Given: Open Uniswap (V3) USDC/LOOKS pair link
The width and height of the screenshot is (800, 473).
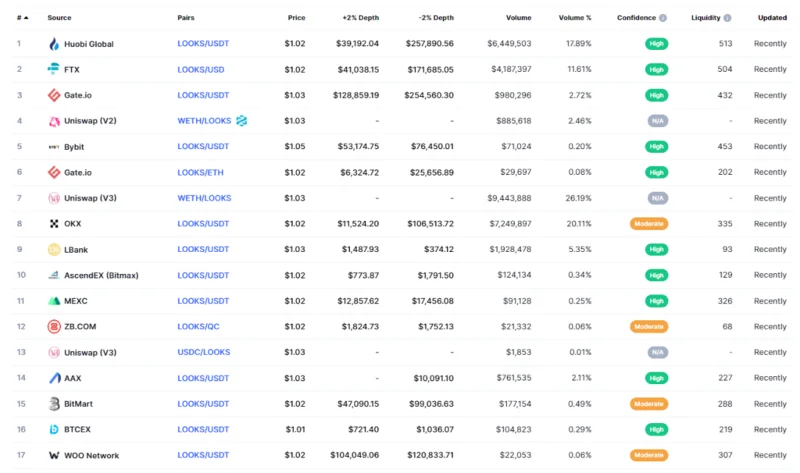Looking at the screenshot, I should click(204, 352).
